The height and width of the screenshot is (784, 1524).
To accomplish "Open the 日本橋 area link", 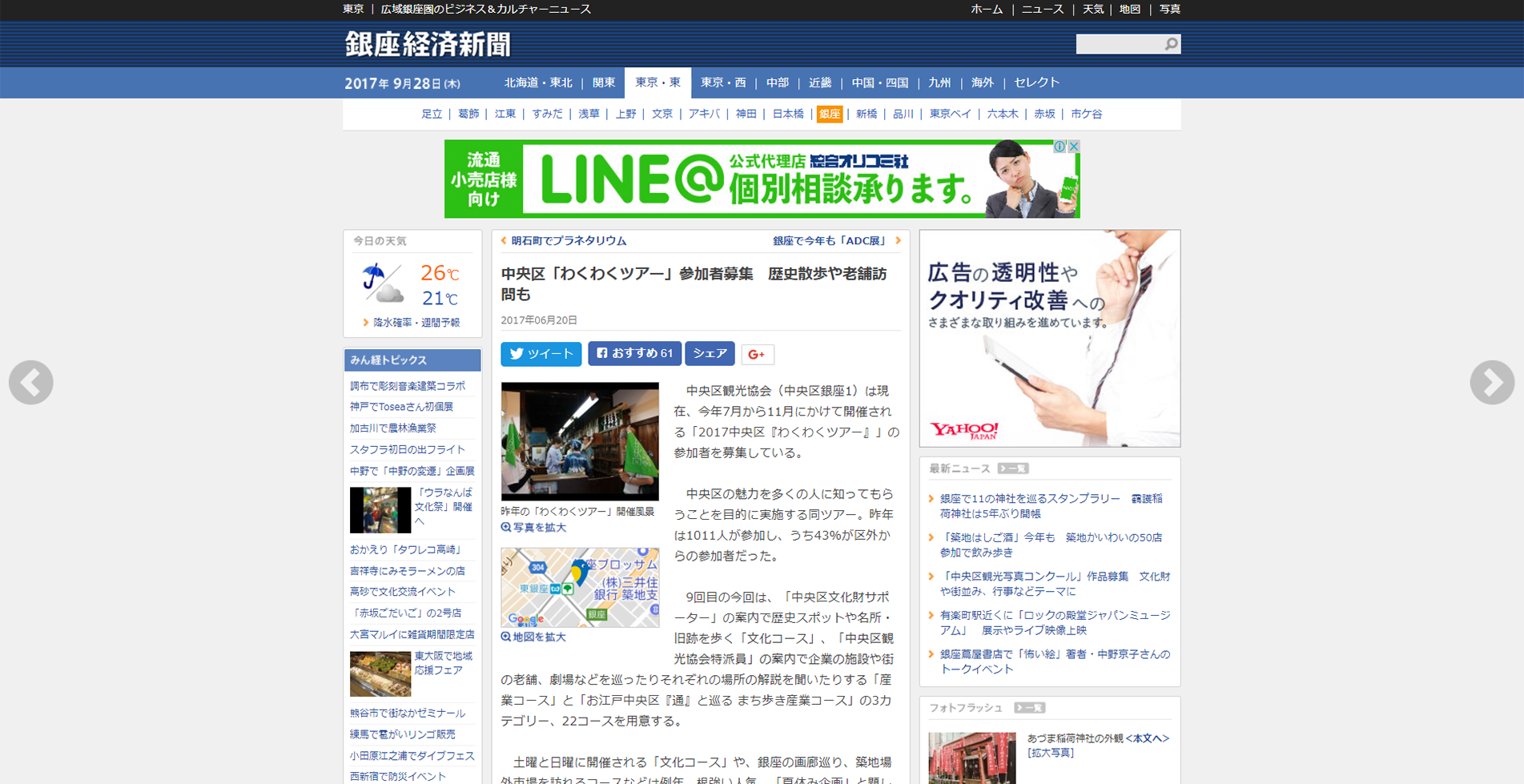I will tap(788, 115).
